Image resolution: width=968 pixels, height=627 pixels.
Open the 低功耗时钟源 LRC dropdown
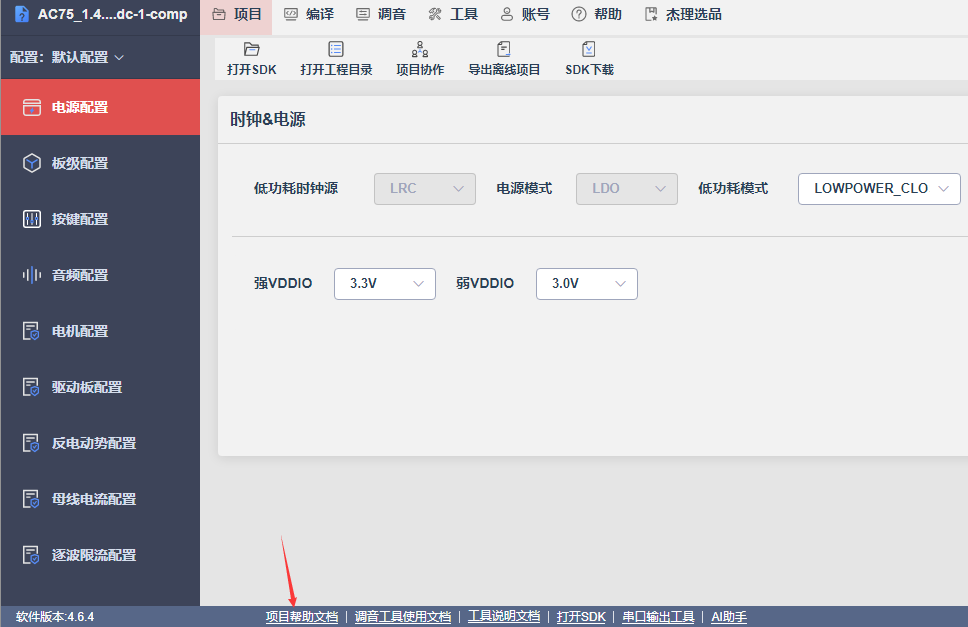425,189
